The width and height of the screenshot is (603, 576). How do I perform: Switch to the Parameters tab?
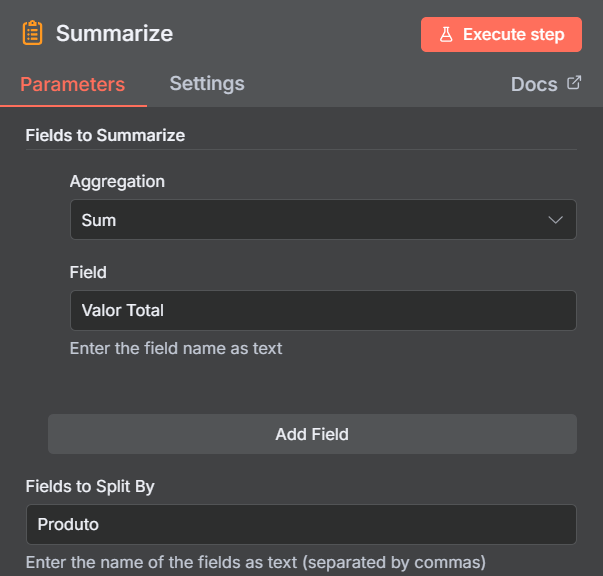[73, 84]
